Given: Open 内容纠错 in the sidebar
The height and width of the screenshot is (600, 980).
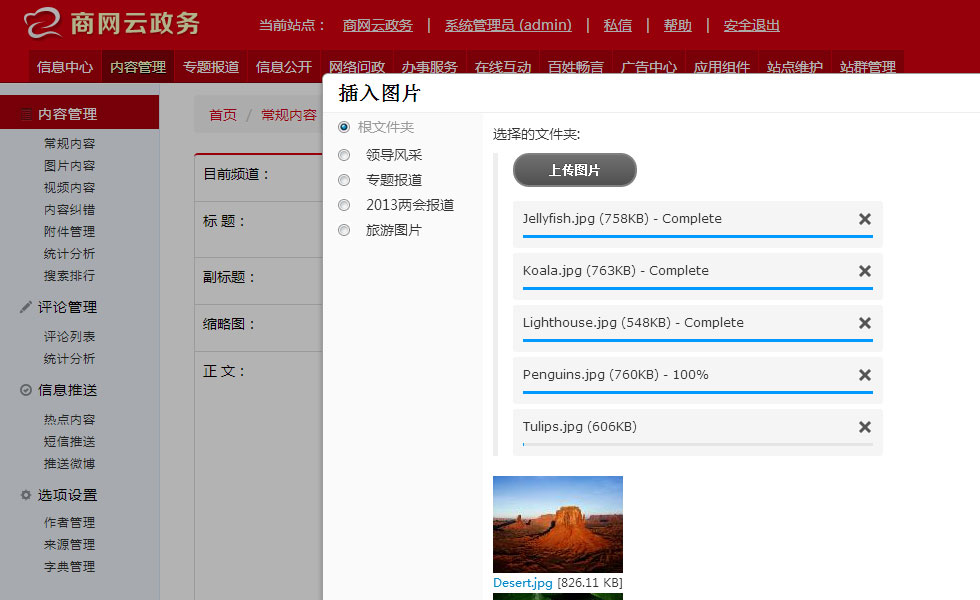Looking at the screenshot, I should tap(69, 210).
